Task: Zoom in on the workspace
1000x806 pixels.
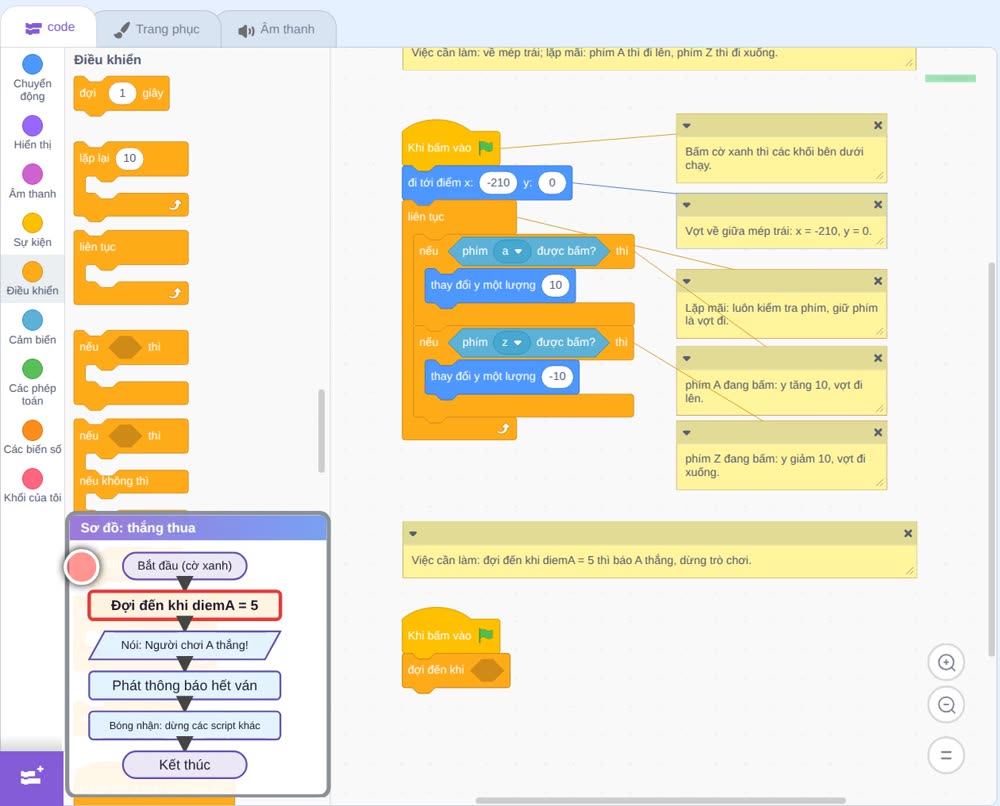Action: point(946,663)
